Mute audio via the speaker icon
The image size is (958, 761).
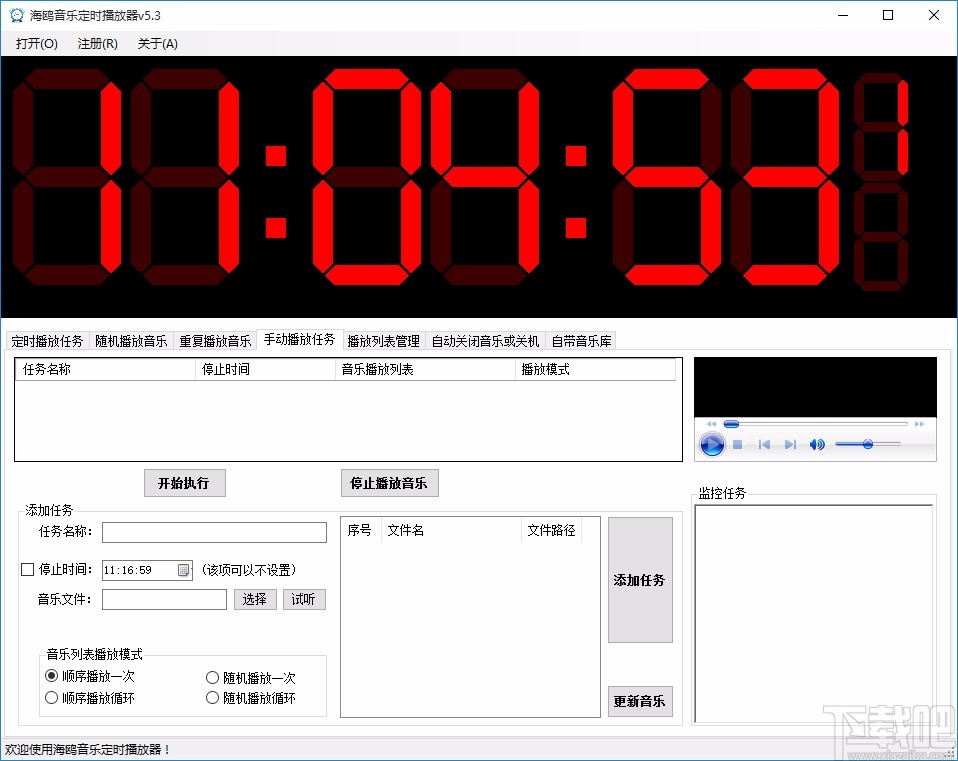(817, 444)
